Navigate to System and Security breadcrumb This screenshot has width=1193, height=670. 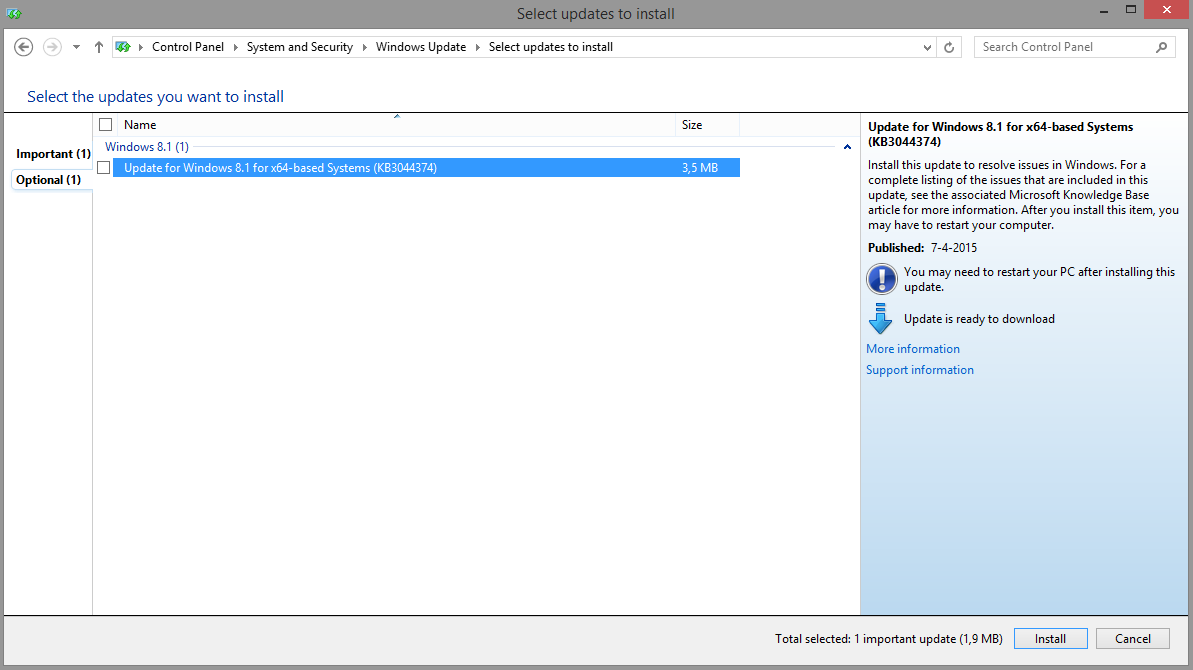(x=300, y=47)
